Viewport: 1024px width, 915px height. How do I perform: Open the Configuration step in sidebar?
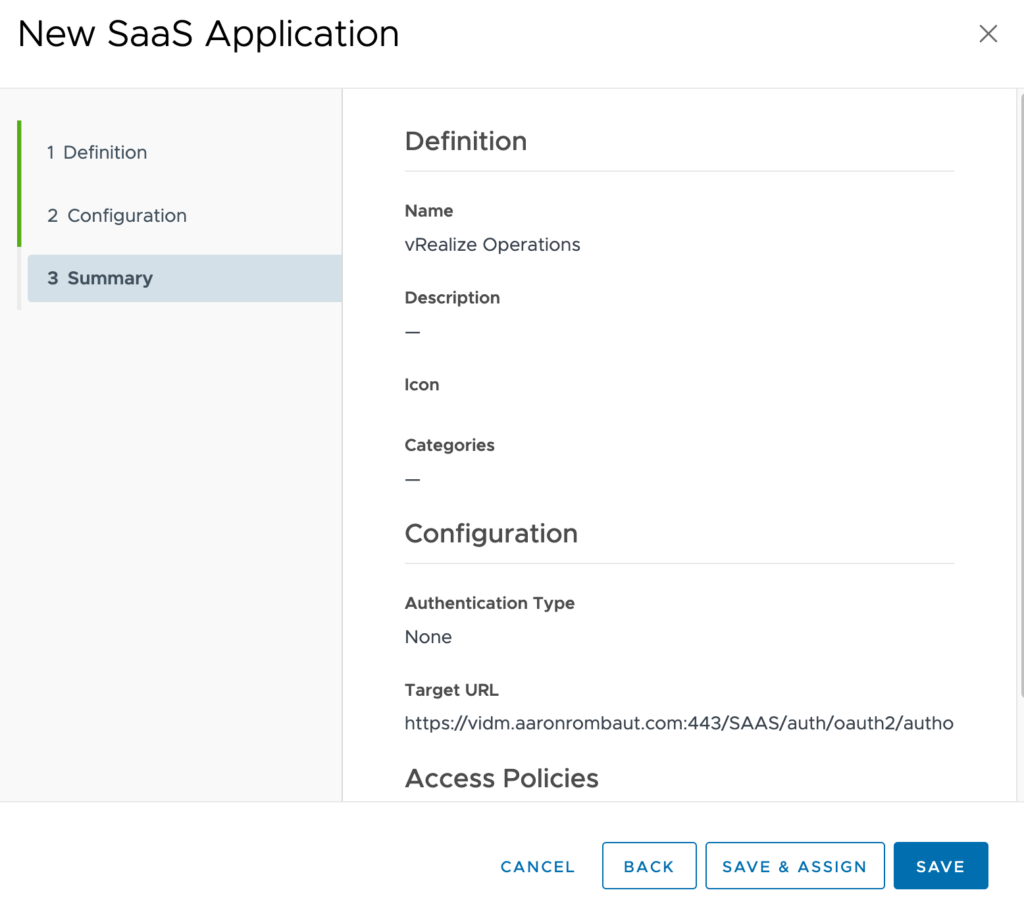click(117, 215)
